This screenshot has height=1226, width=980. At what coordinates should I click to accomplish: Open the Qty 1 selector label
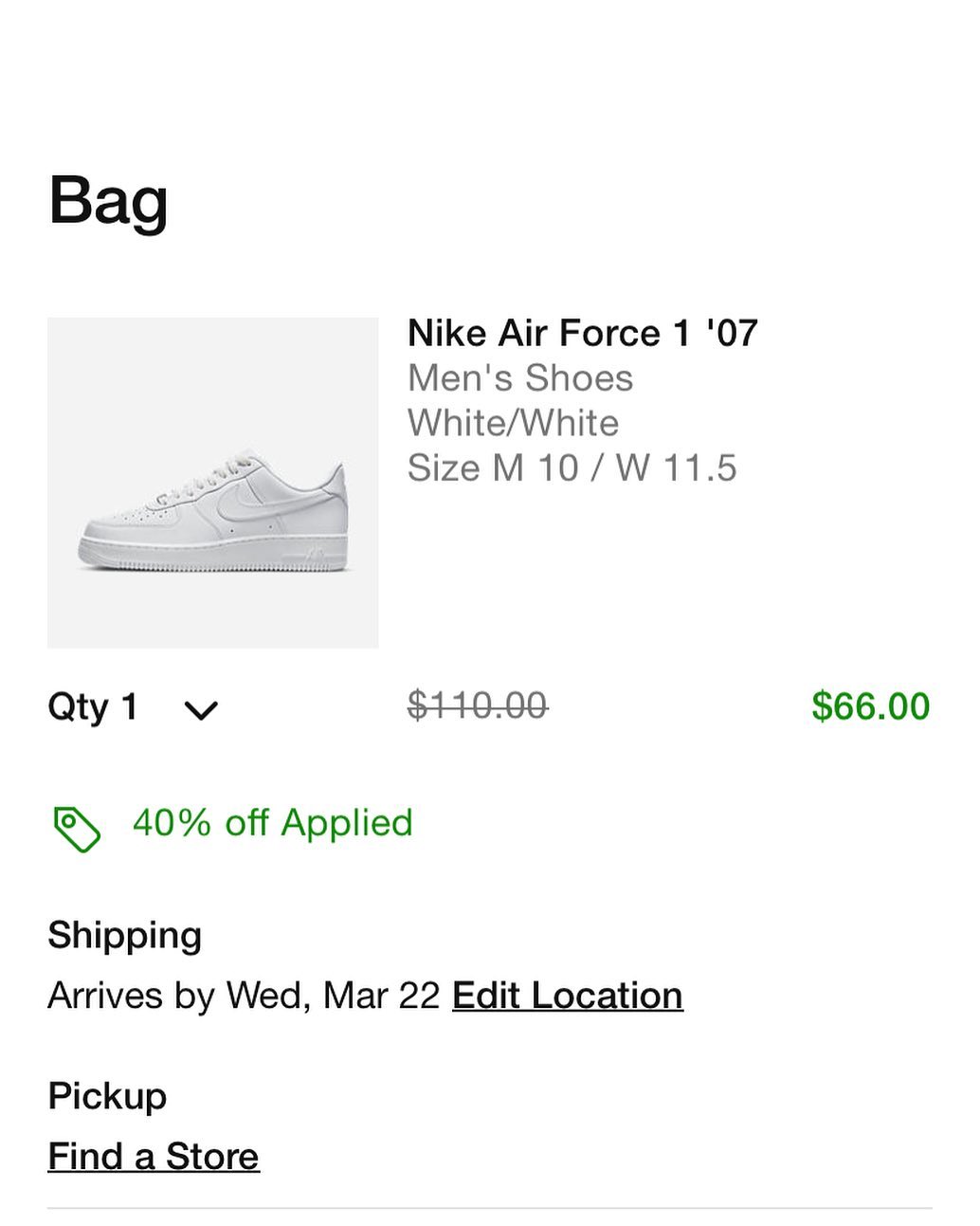(x=93, y=707)
